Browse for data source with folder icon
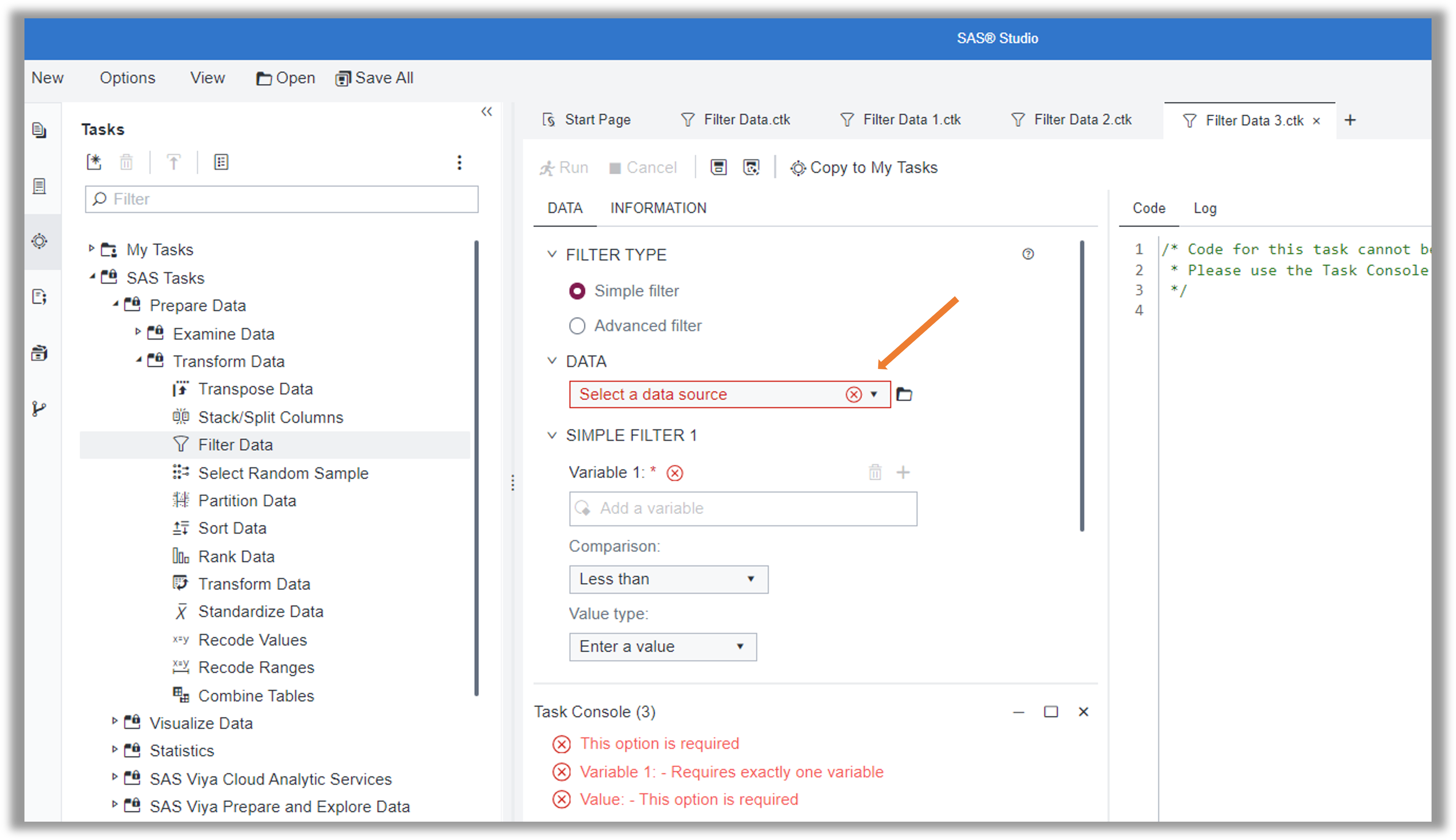Viewport: 1456px width, 840px height. pos(904,394)
